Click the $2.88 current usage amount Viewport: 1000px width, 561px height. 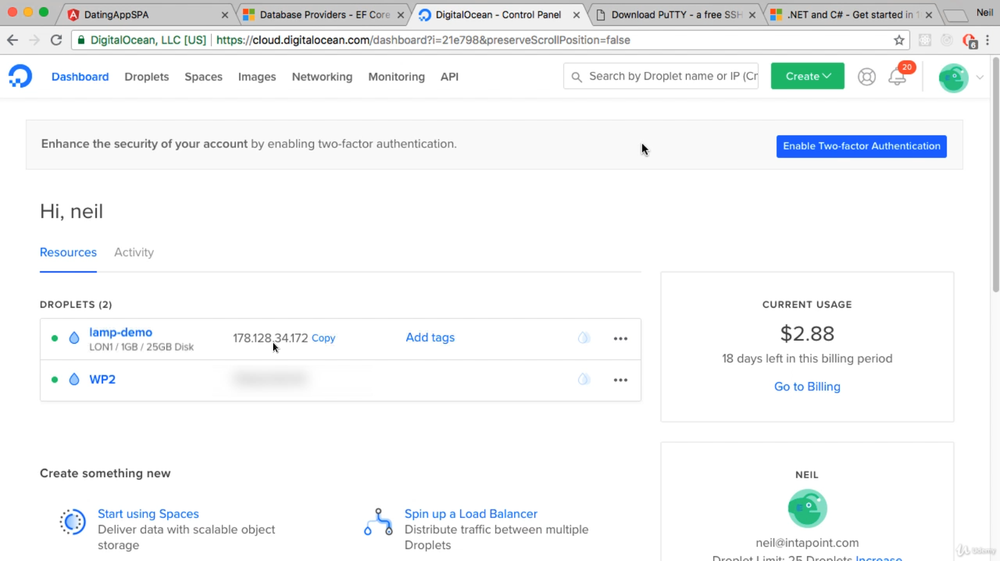(x=807, y=333)
